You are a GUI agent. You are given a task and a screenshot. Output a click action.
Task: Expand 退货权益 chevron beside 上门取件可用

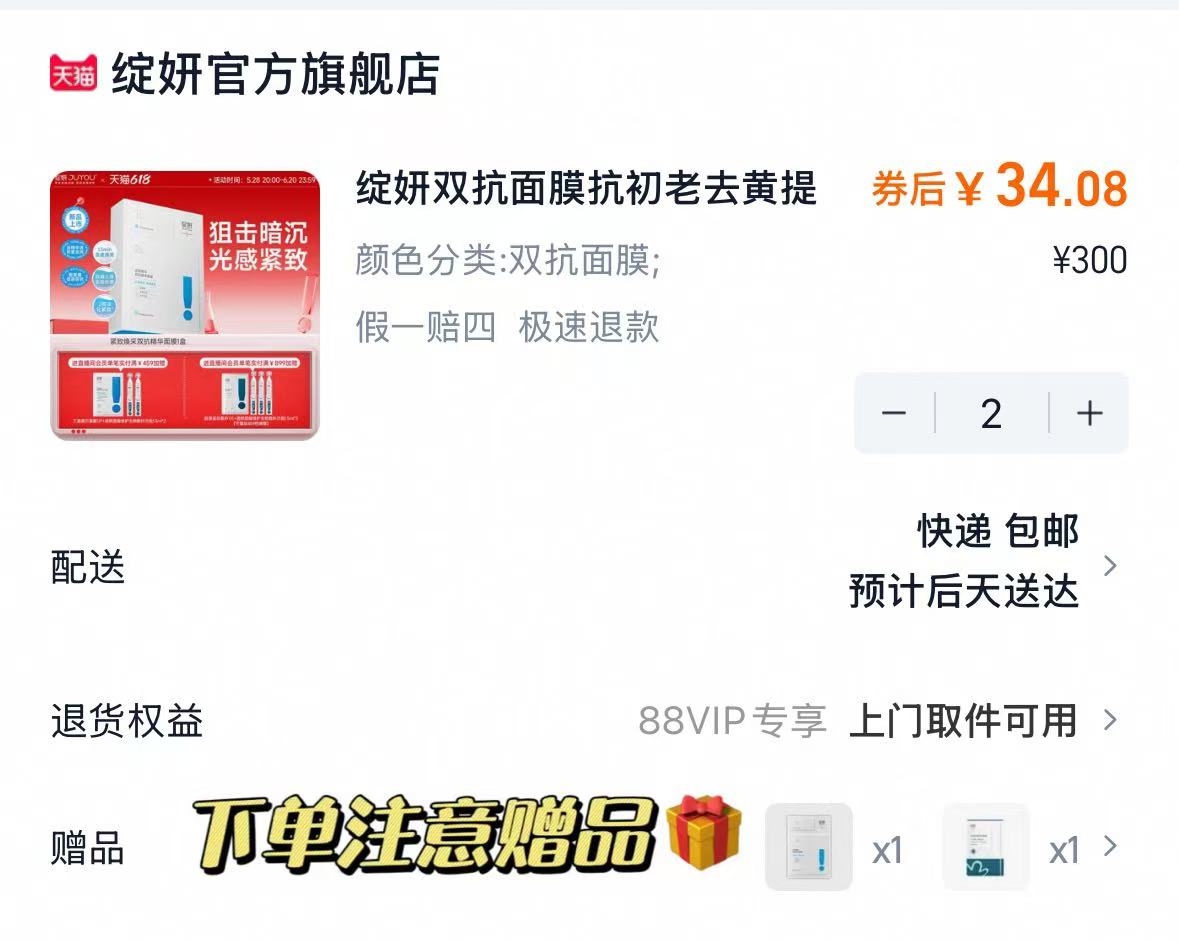click(x=1110, y=721)
